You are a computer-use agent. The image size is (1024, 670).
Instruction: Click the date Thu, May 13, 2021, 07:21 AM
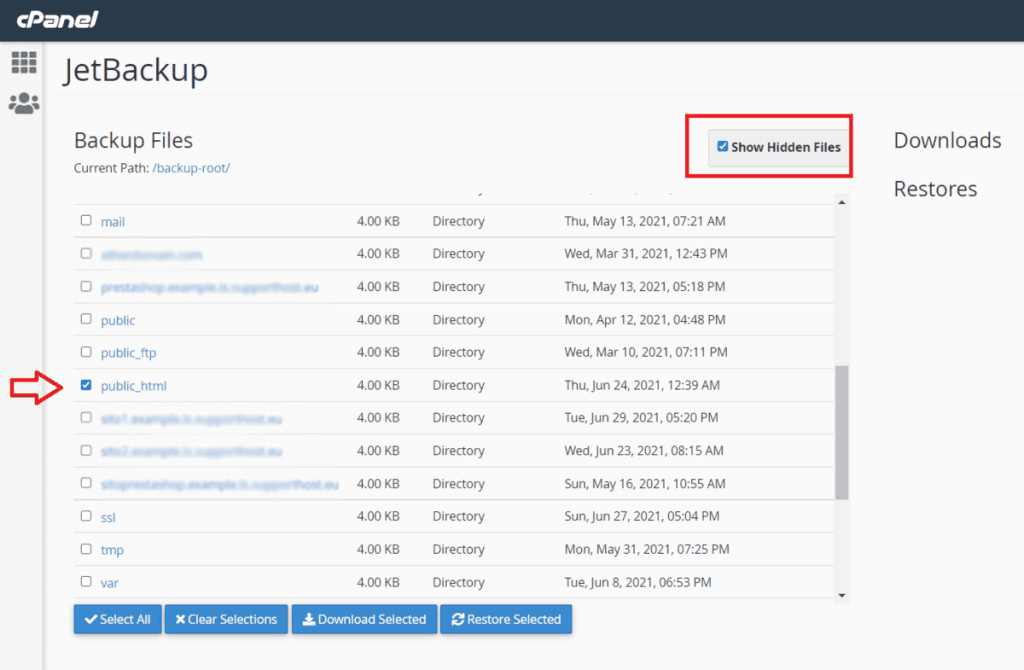coord(645,221)
